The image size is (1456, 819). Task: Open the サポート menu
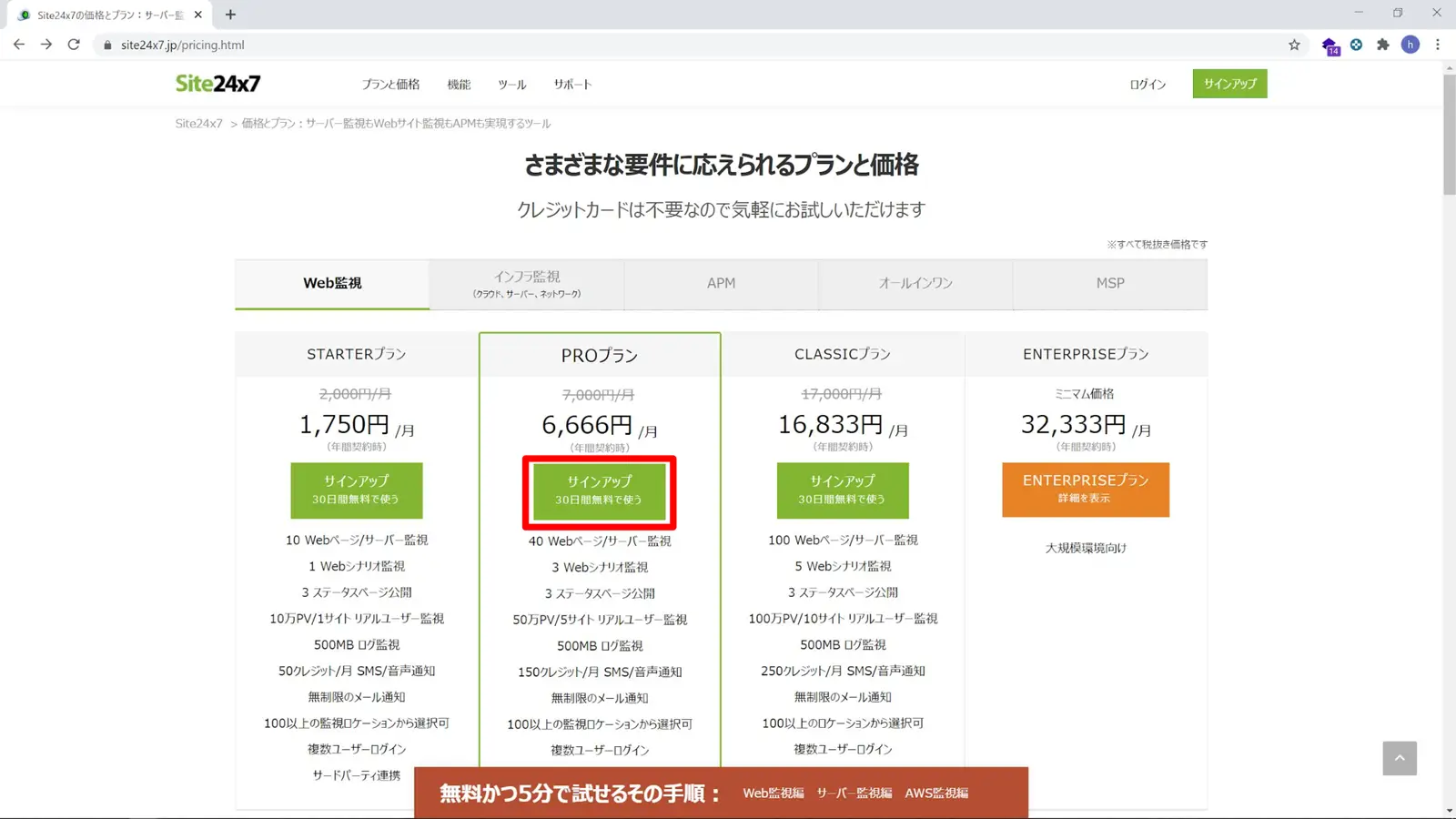pyautogui.click(x=572, y=85)
